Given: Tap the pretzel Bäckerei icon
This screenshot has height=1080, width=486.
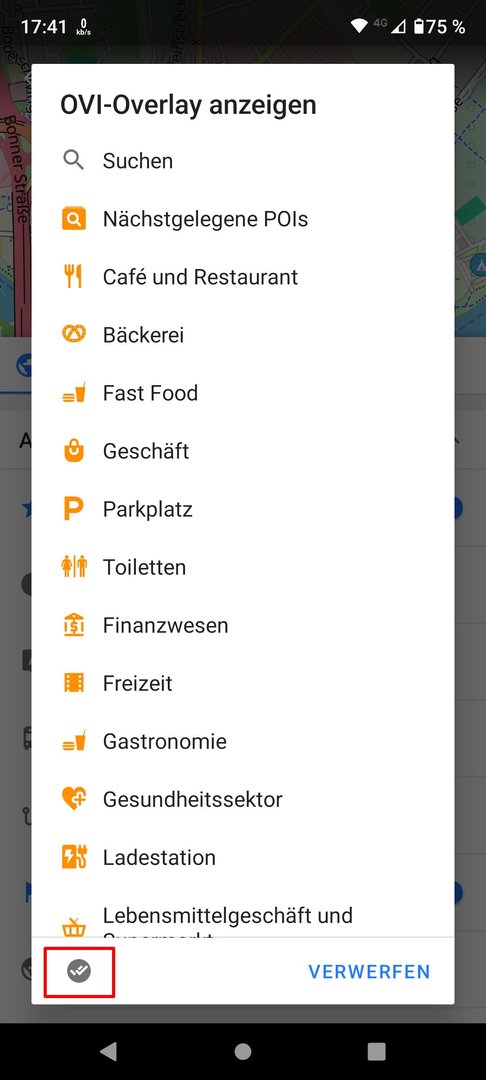Looking at the screenshot, I should point(74,335).
